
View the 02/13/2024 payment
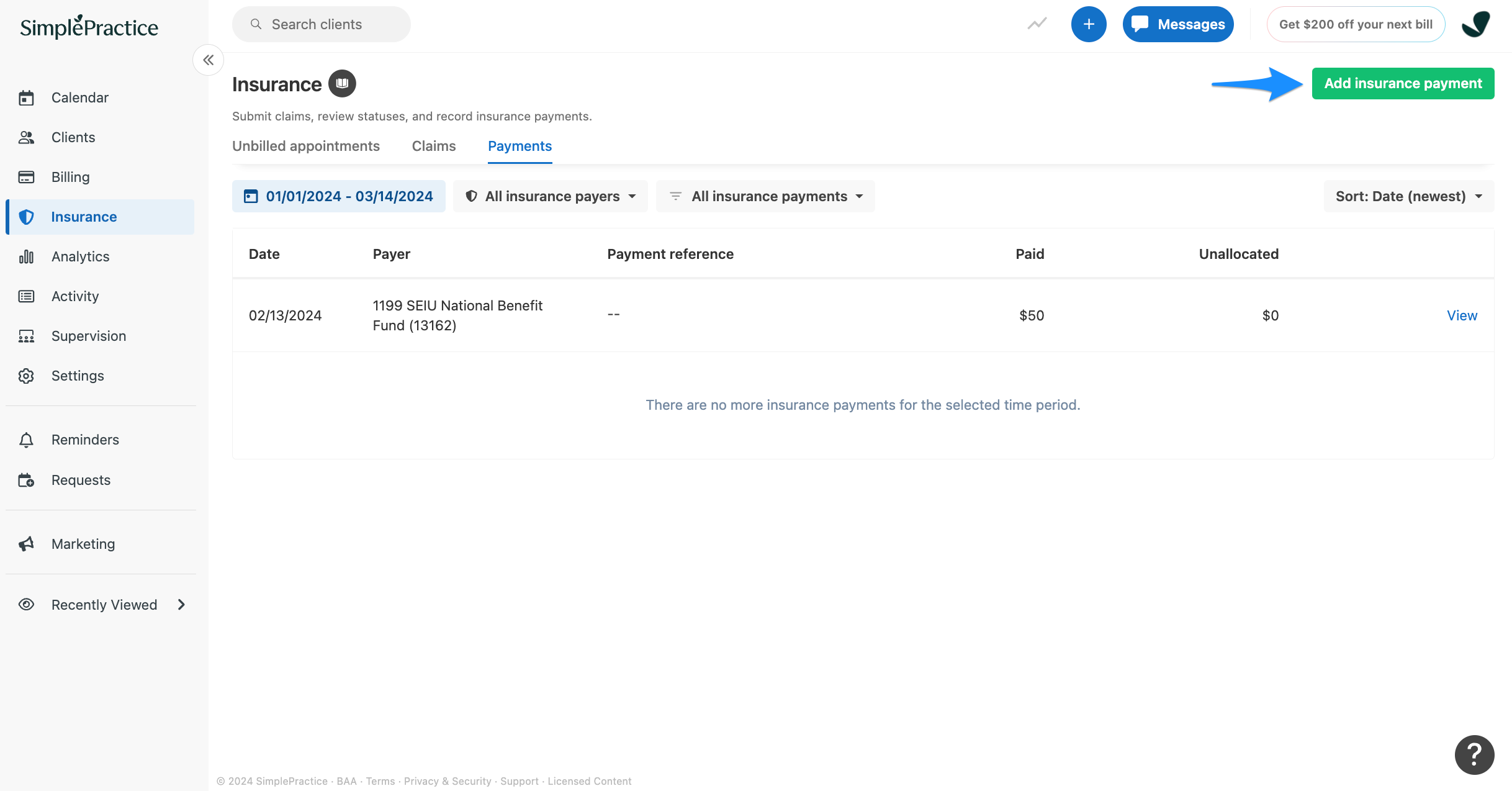click(1462, 315)
